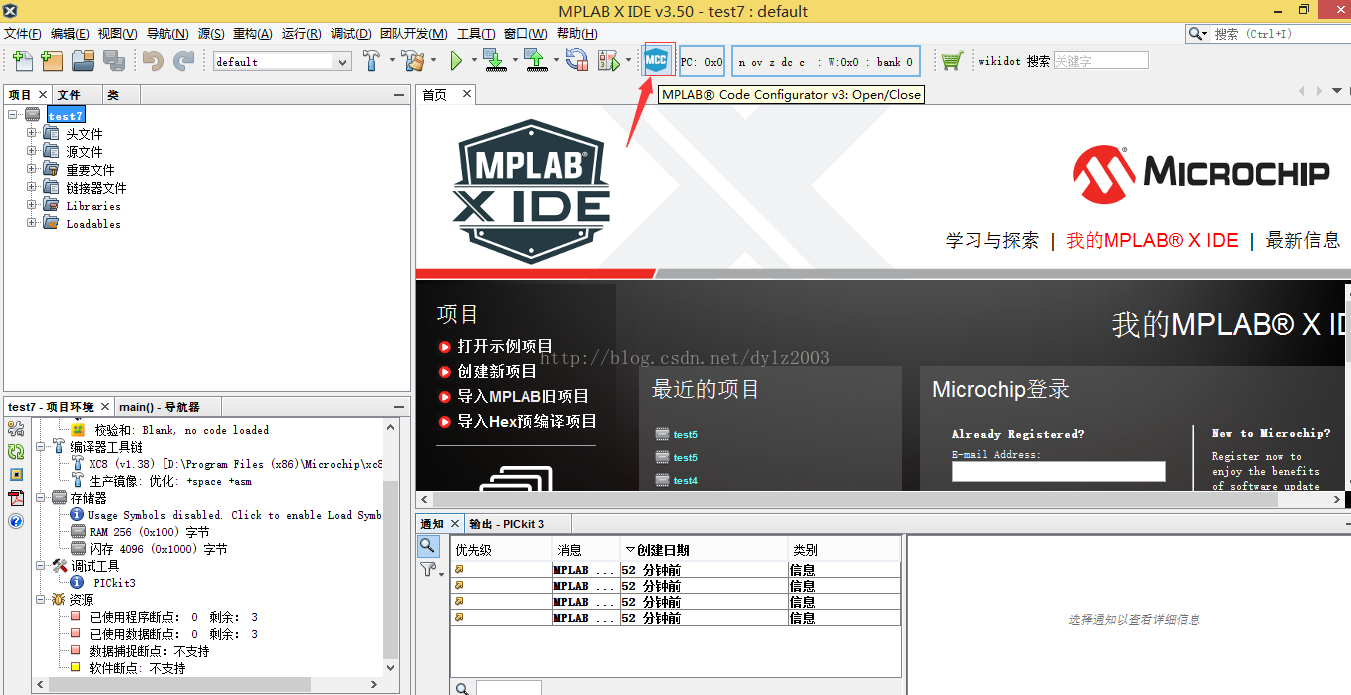Open the 调试(D) menu
1351x695 pixels.
pos(351,34)
